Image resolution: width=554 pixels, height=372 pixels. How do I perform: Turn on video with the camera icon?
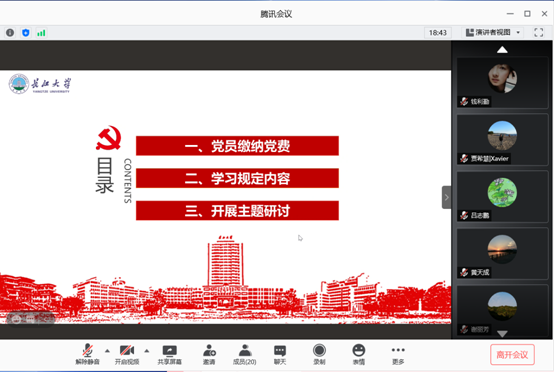click(127, 354)
